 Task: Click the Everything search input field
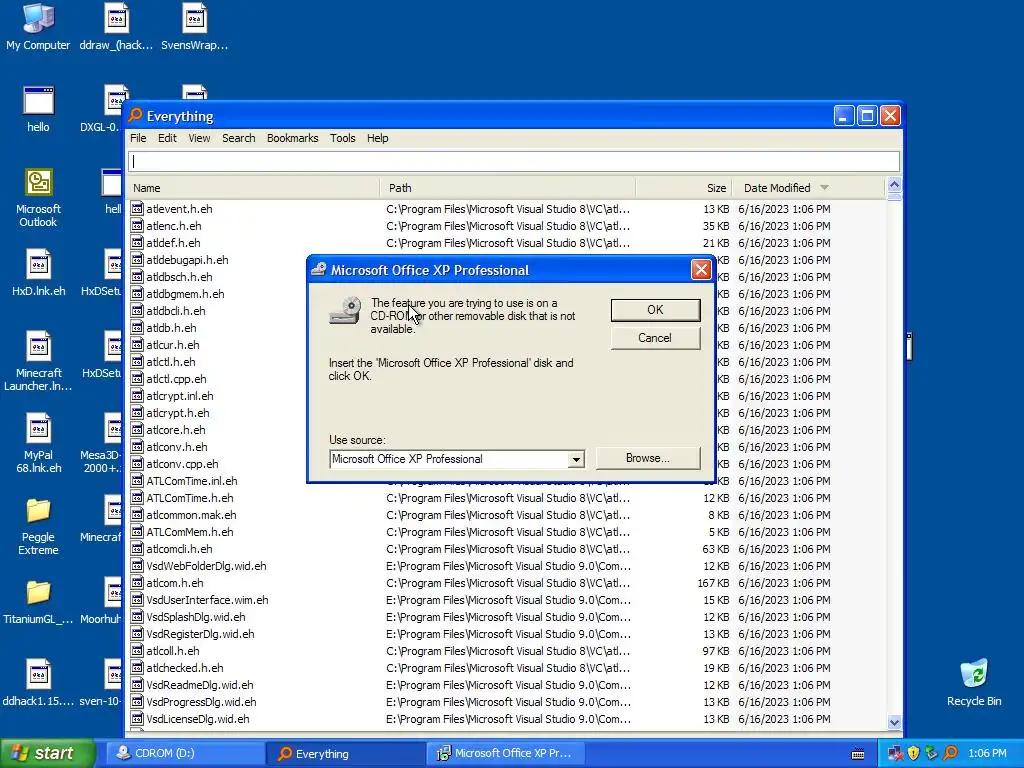click(514, 161)
